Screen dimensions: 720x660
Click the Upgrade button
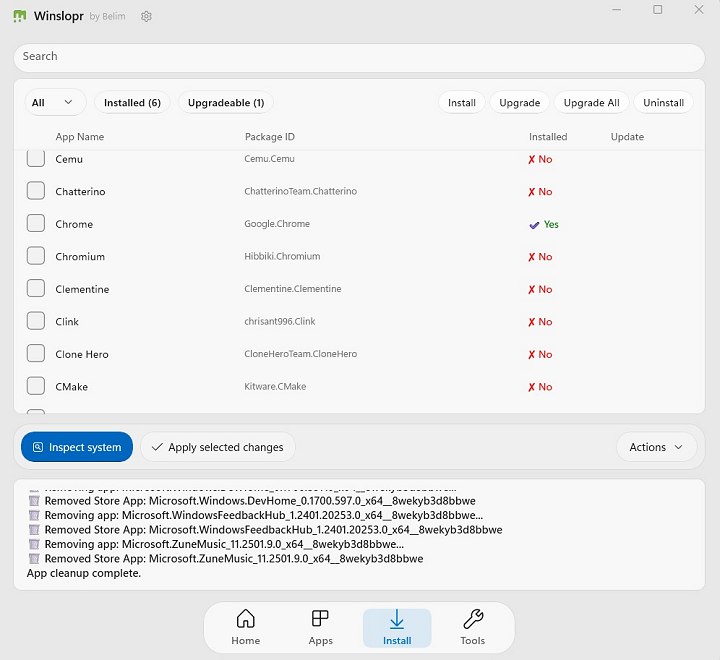coord(519,102)
